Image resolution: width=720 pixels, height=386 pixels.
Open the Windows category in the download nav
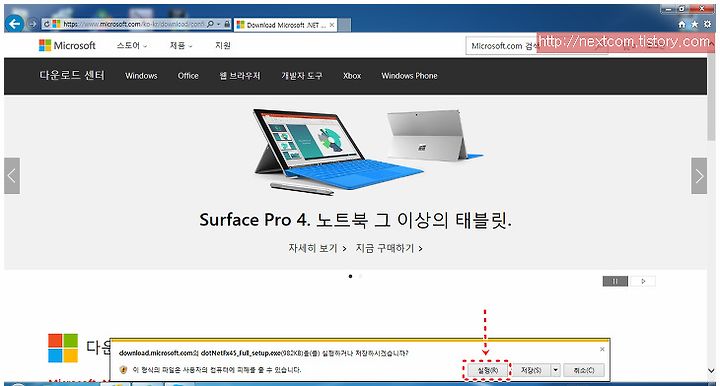tap(141, 76)
